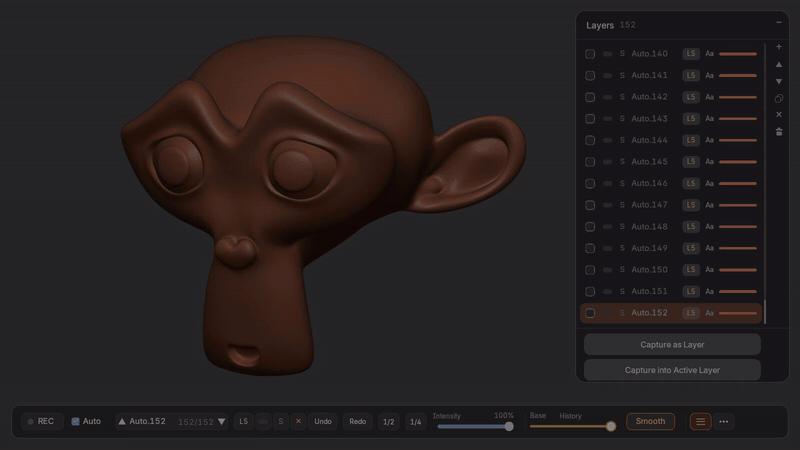Click the S button in bottom toolbar

pyautogui.click(x=281, y=421)
